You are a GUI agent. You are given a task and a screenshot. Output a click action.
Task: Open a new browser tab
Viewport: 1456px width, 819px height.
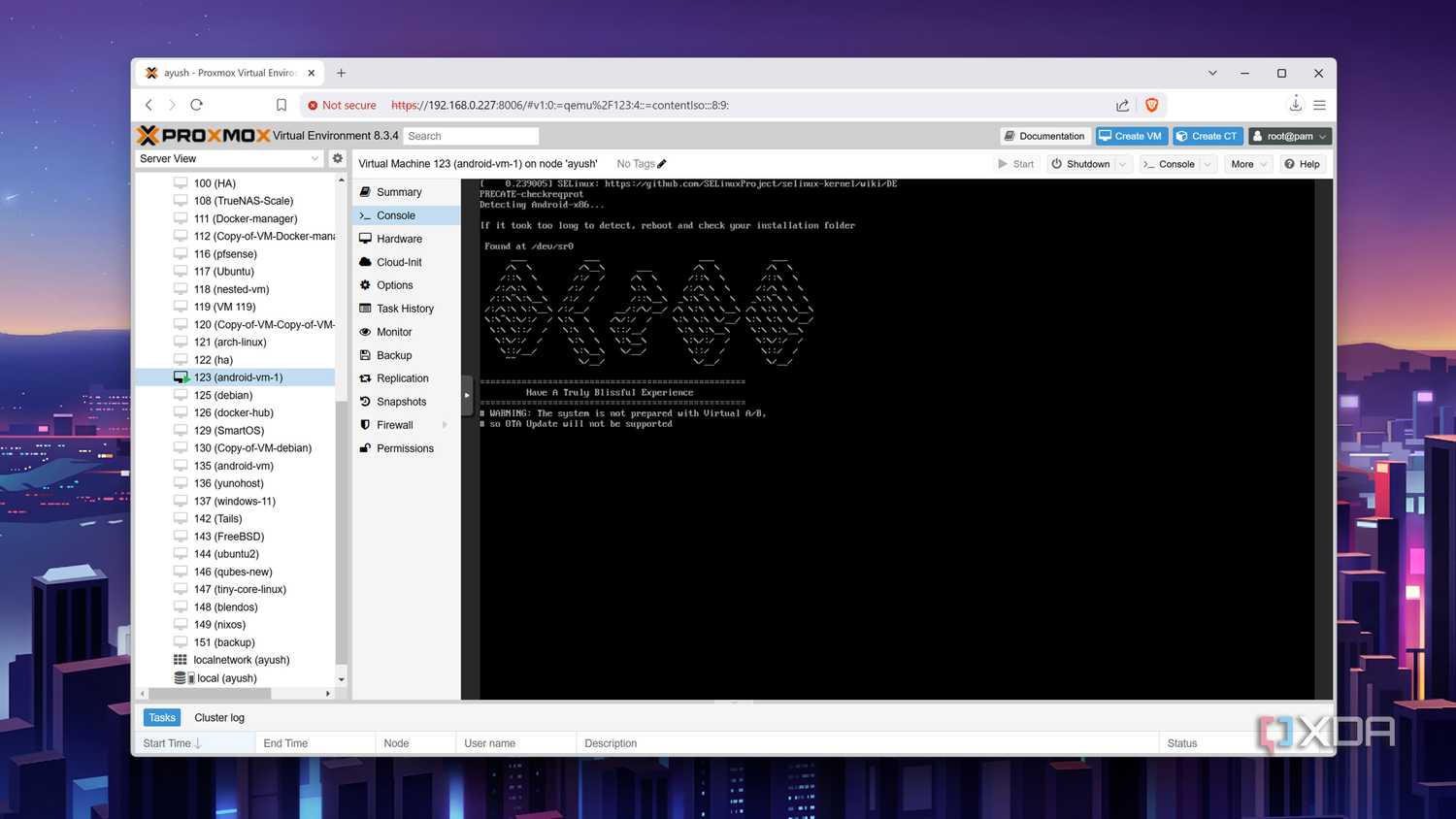341,73
